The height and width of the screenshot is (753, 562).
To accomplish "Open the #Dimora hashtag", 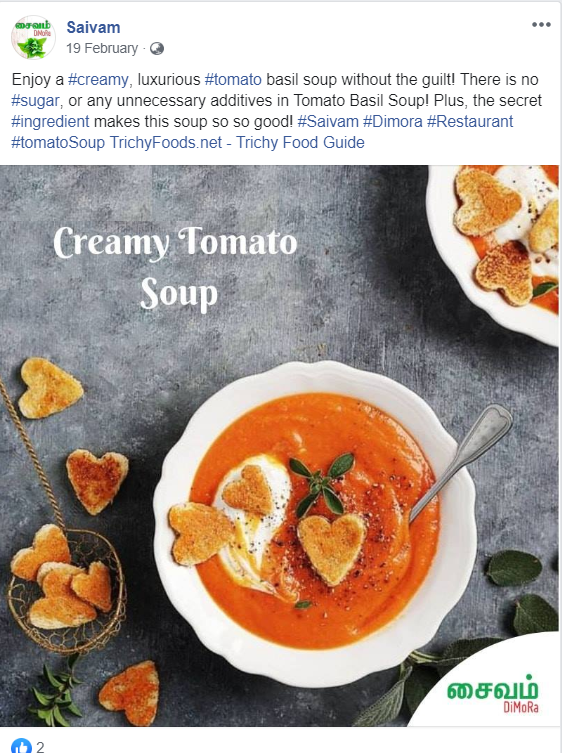I will 392,121.
